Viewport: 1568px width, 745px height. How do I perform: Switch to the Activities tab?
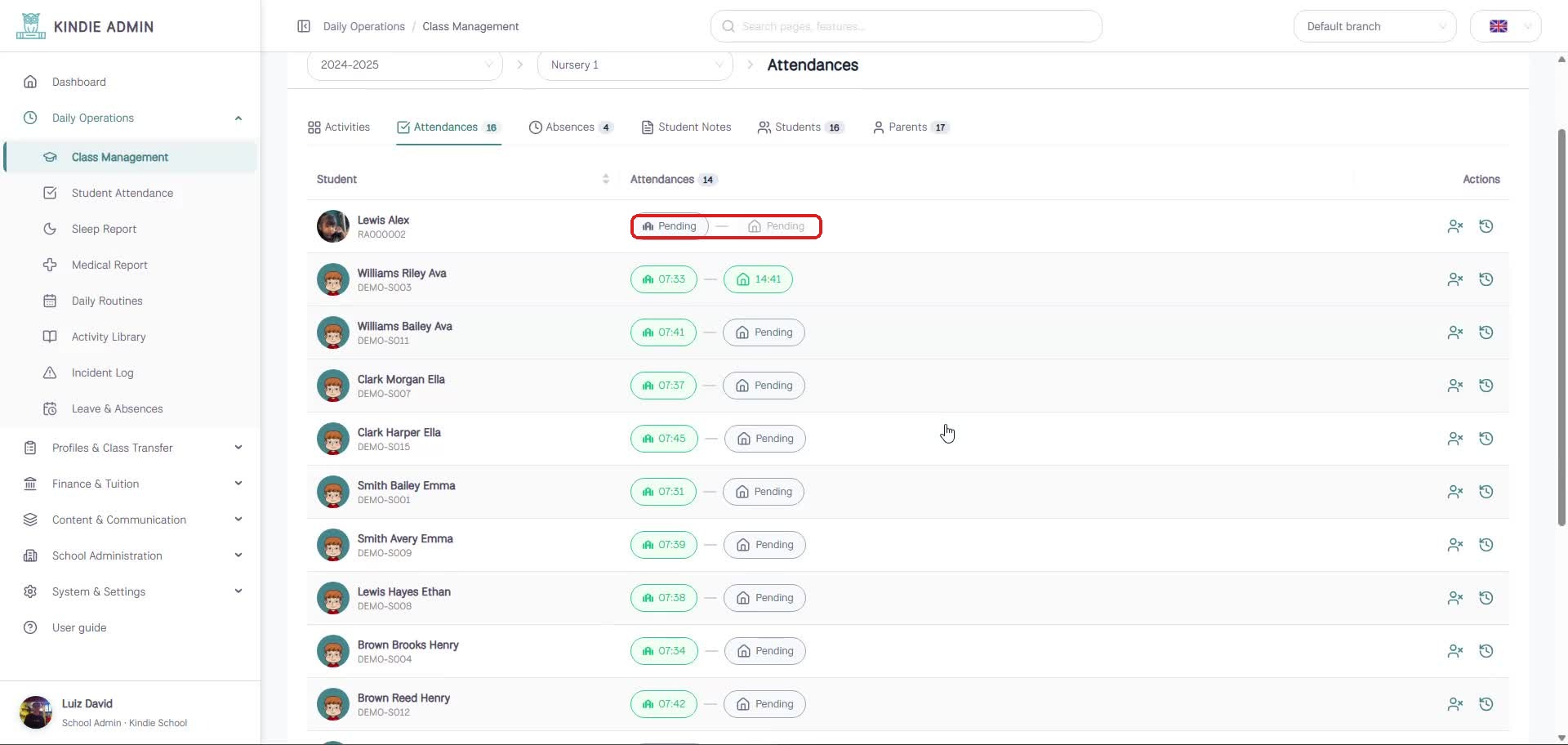pyautogui.click(x=339, y=127)
